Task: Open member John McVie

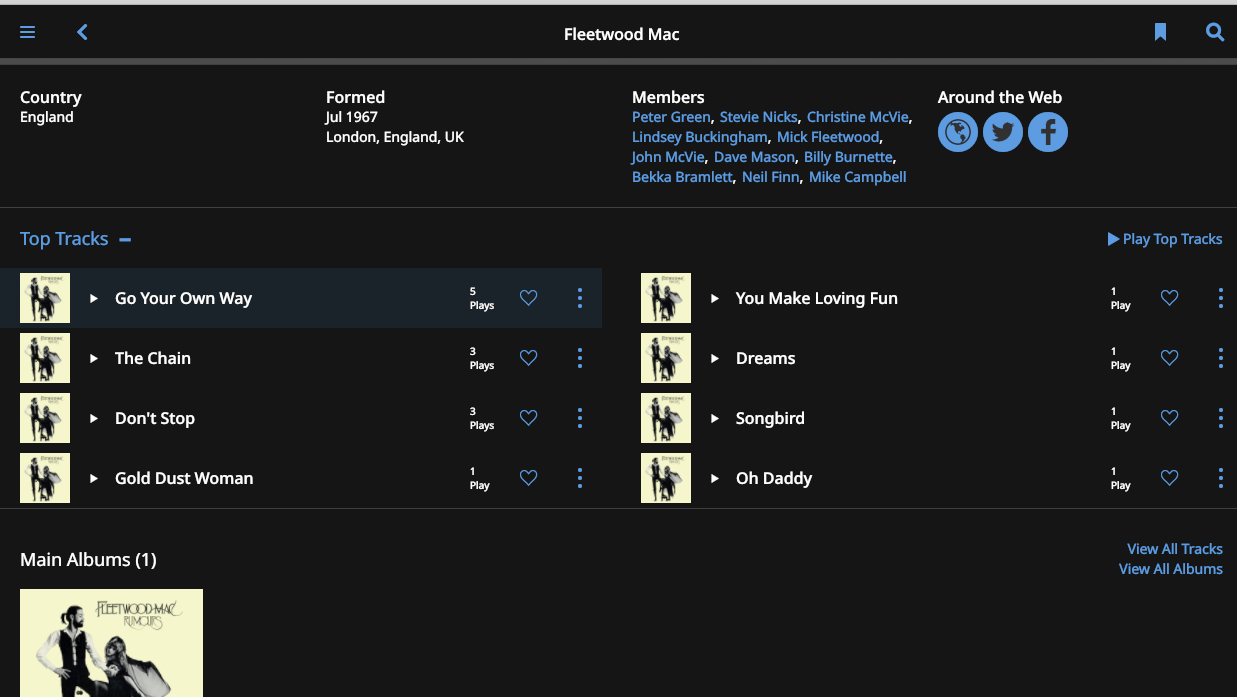Action: click(668, 157)
